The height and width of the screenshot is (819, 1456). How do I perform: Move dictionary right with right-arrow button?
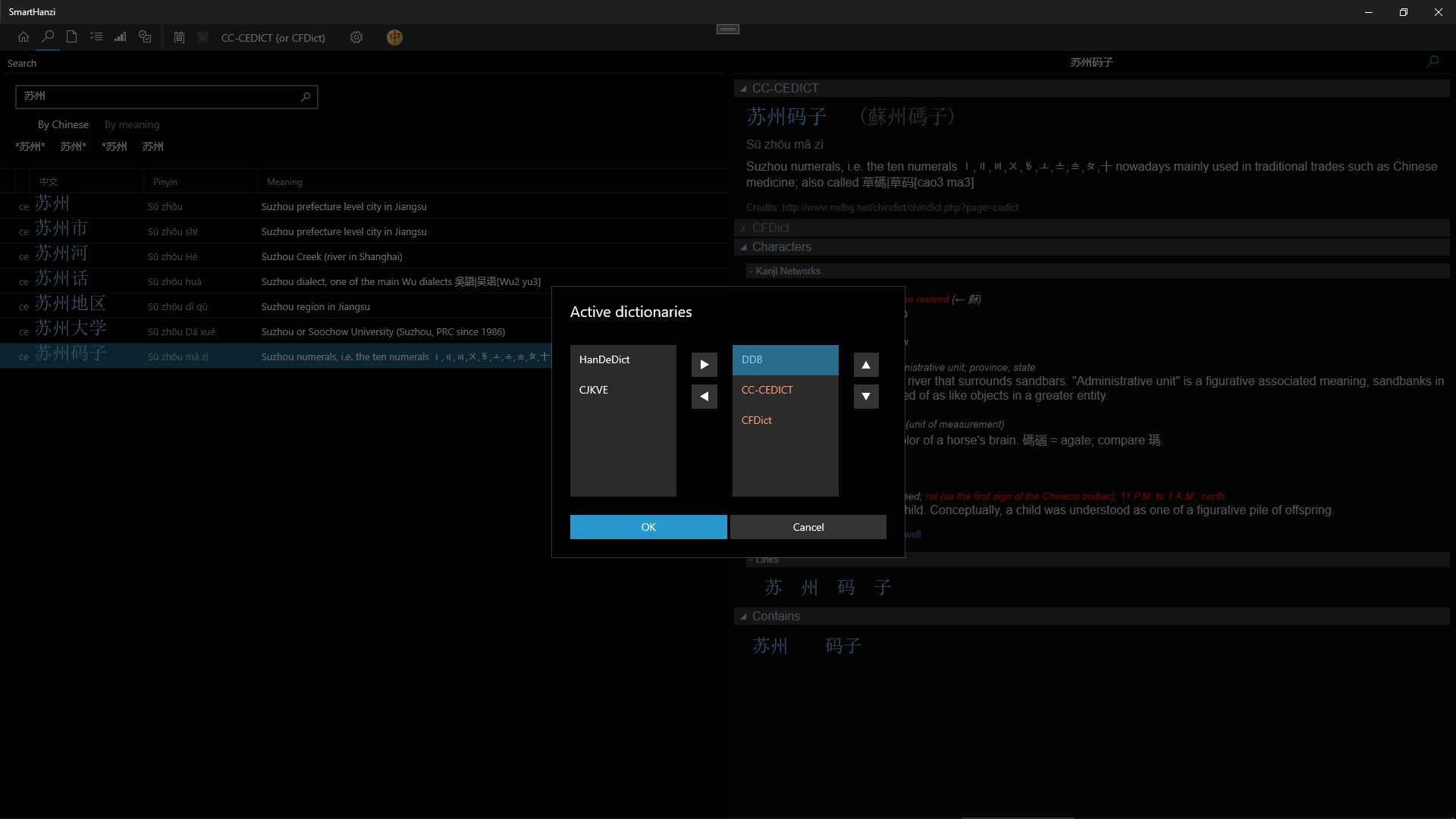click(704, 365)
